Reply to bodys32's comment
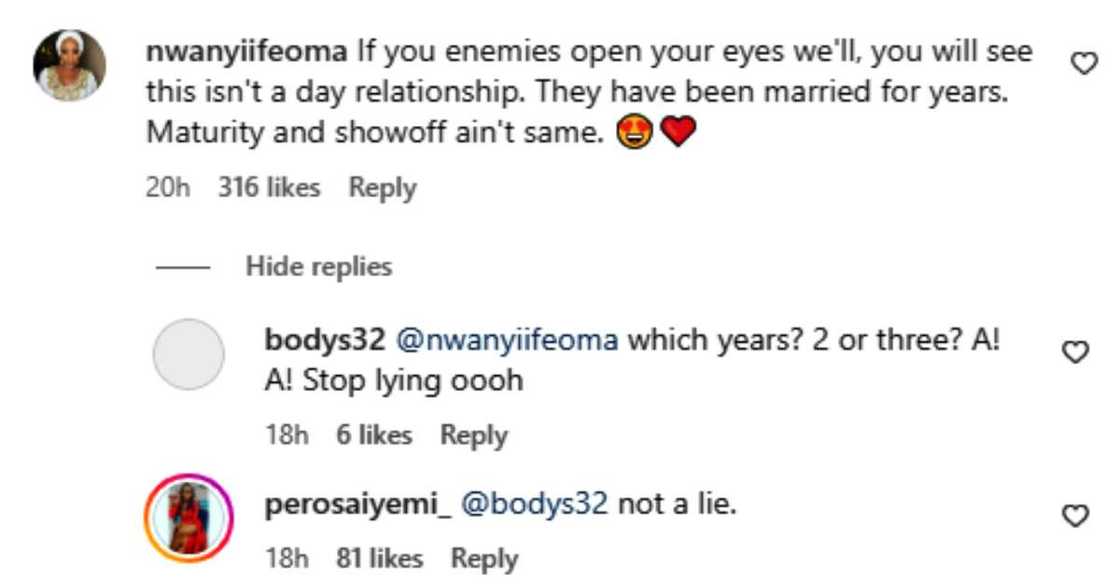The height and width of the screenshot is (588, 1120). pyautogui.click(x=477, y=436)
